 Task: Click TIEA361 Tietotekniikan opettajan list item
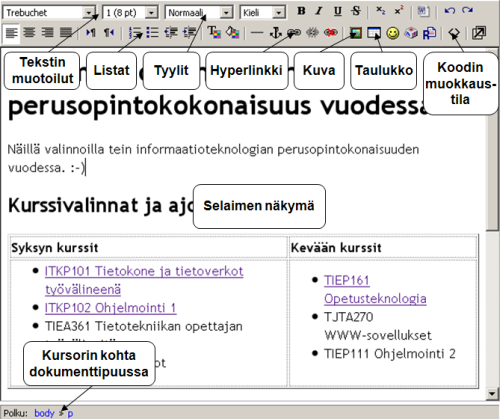[x=144, y=326]
